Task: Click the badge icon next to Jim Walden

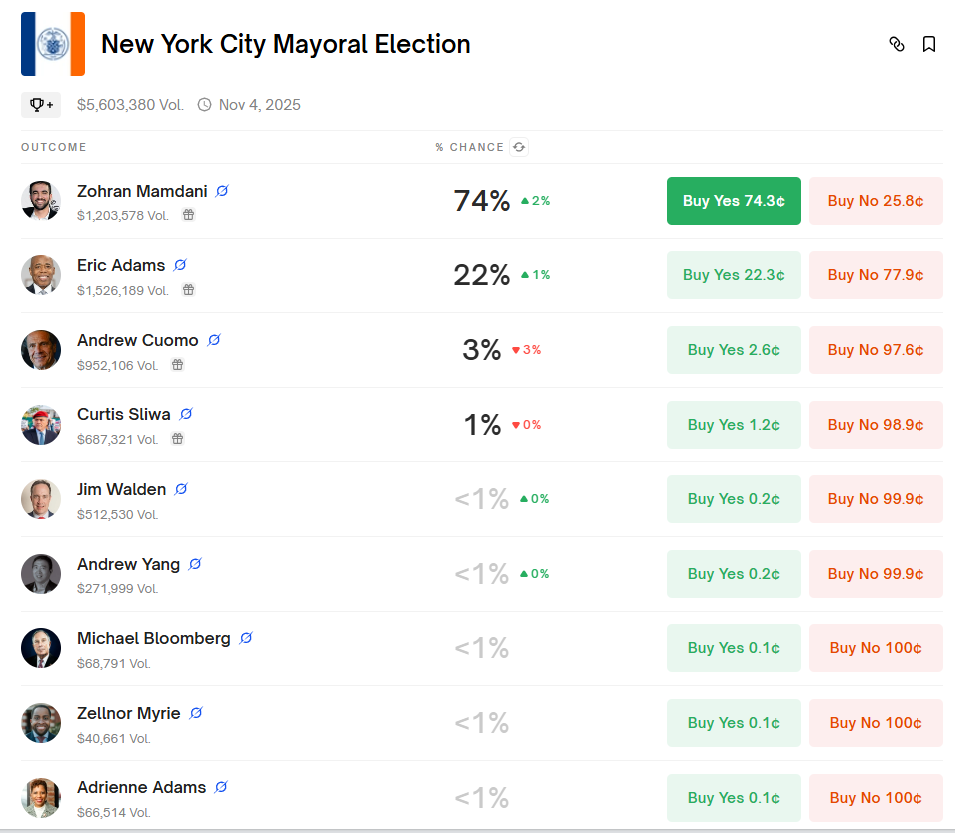Action: (x=181, y=489)
